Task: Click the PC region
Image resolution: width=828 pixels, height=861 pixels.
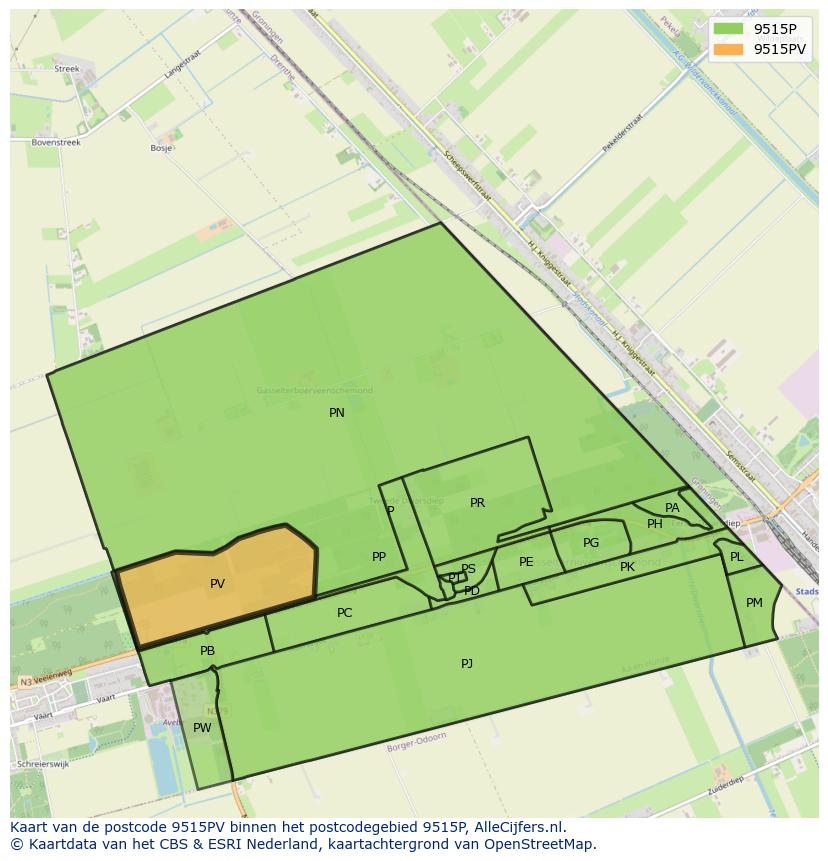Action: [345, 613]
